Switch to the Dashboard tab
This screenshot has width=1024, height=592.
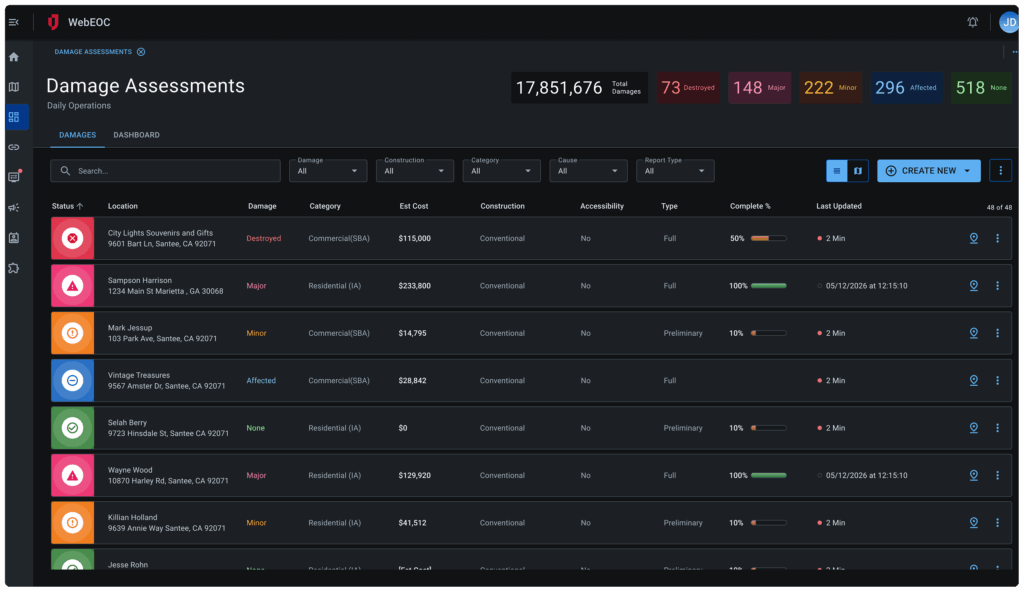(136, 135)
